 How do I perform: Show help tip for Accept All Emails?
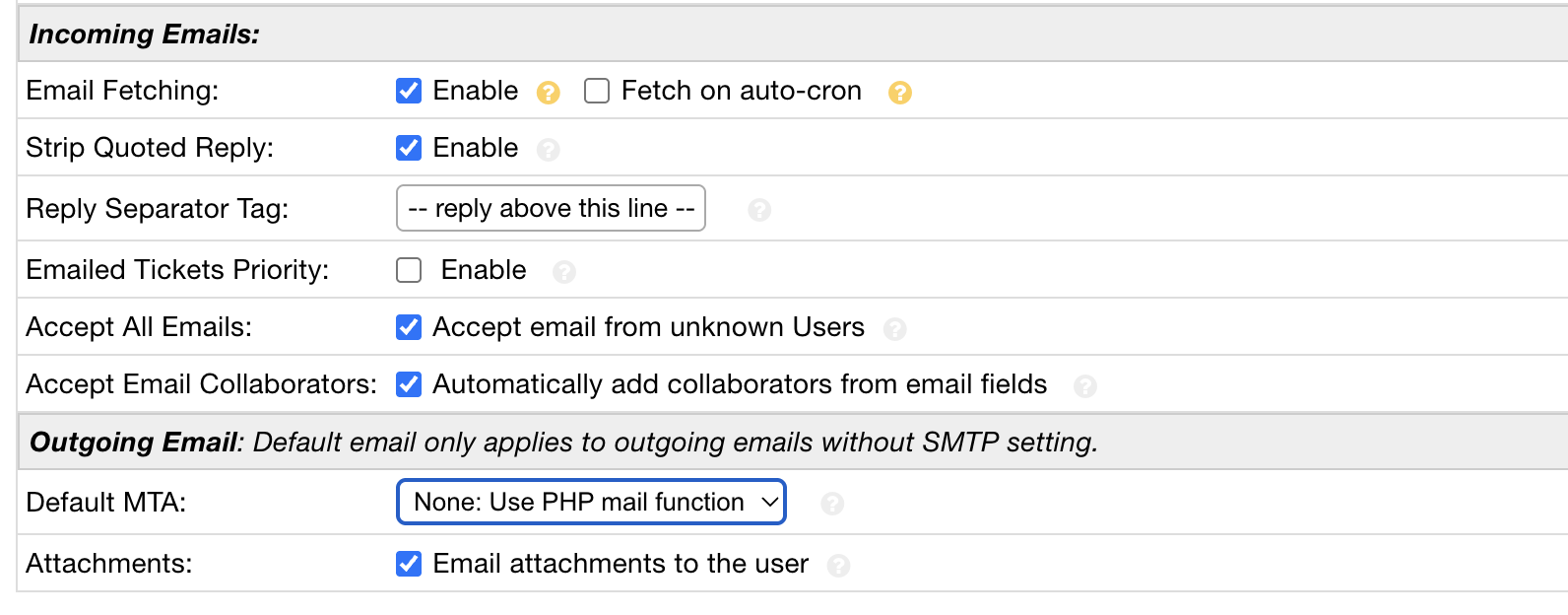894,329
